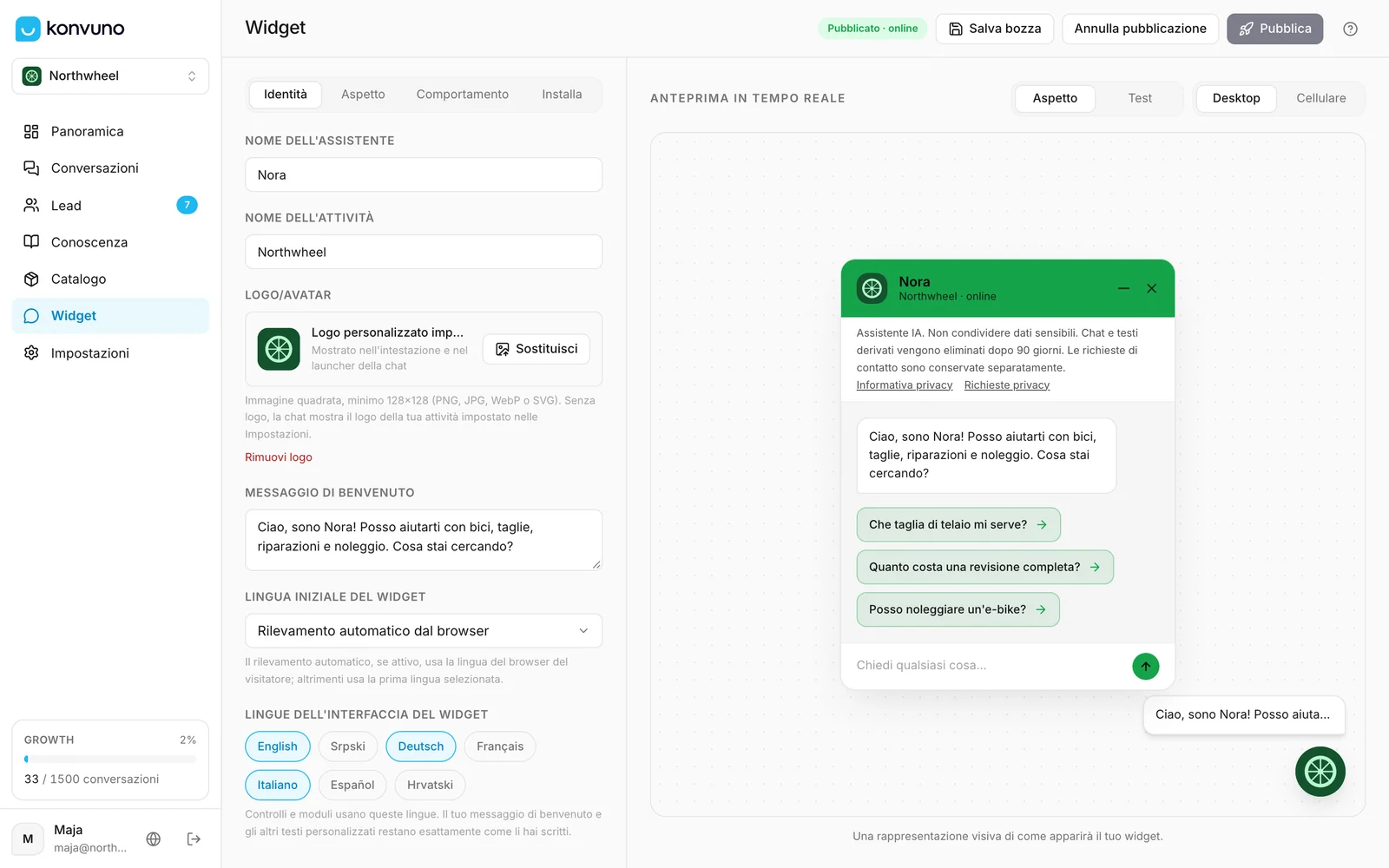
Task: Open Catalogo from the sidebar
Action: pyautogui.click(x=110, y=279)
